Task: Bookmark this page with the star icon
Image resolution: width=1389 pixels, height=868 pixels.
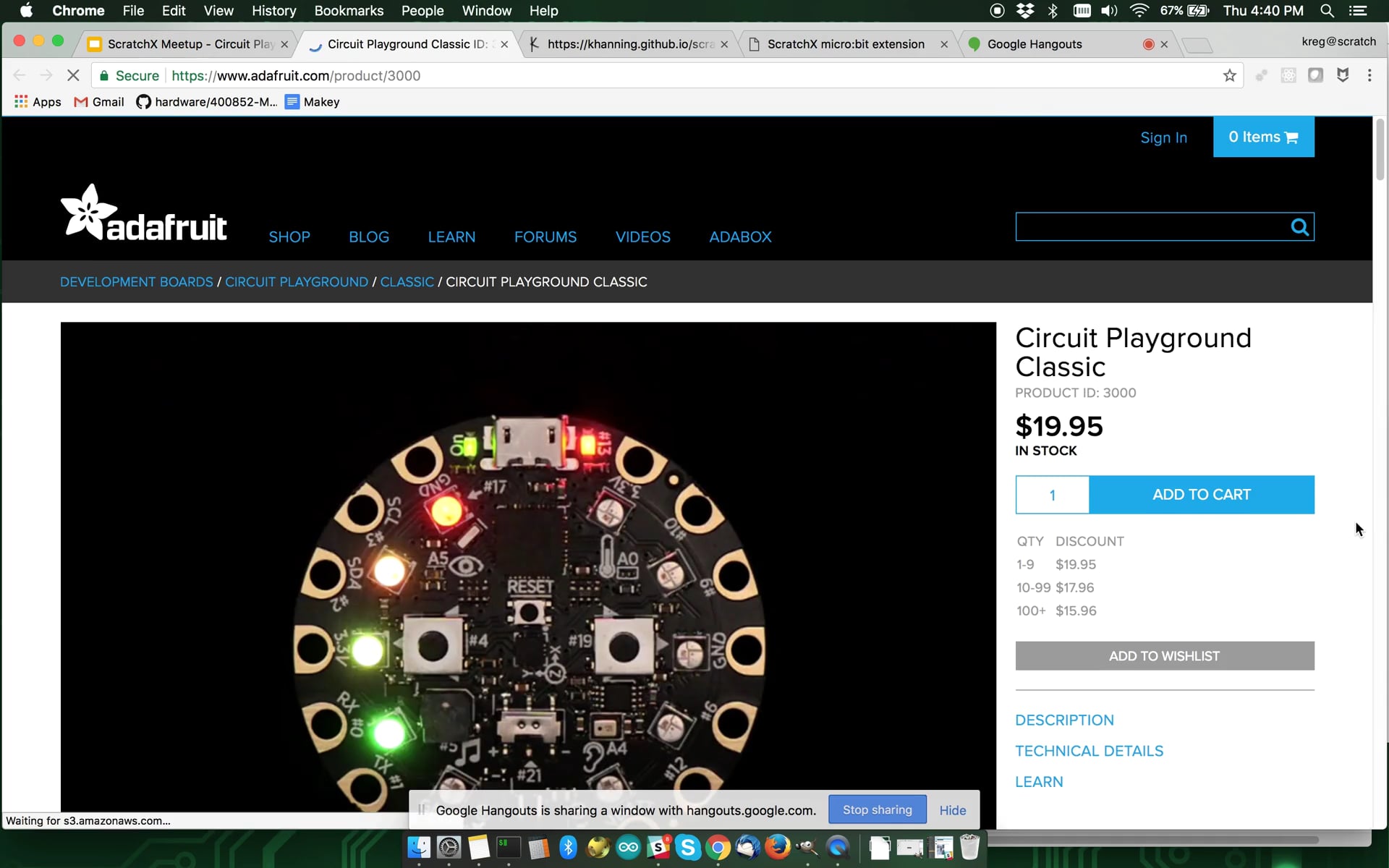Action: point(1229,75)
